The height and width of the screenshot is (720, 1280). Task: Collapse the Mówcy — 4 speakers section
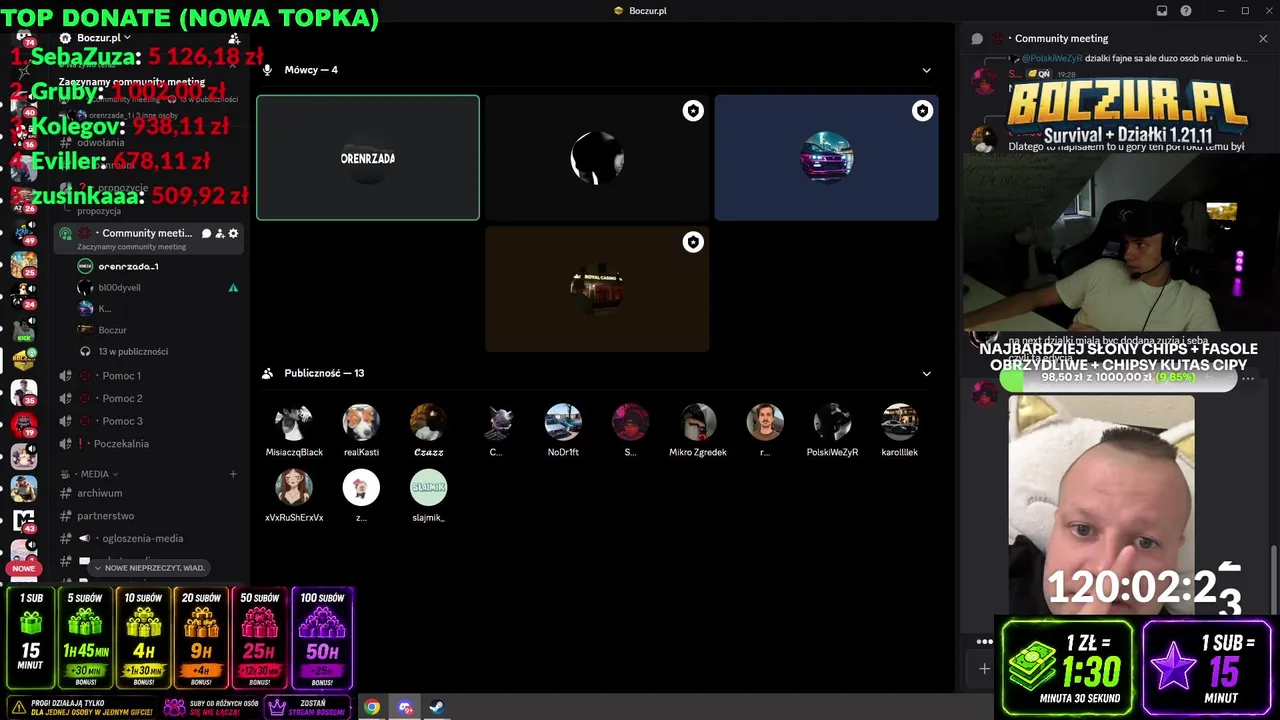point(926,70)
